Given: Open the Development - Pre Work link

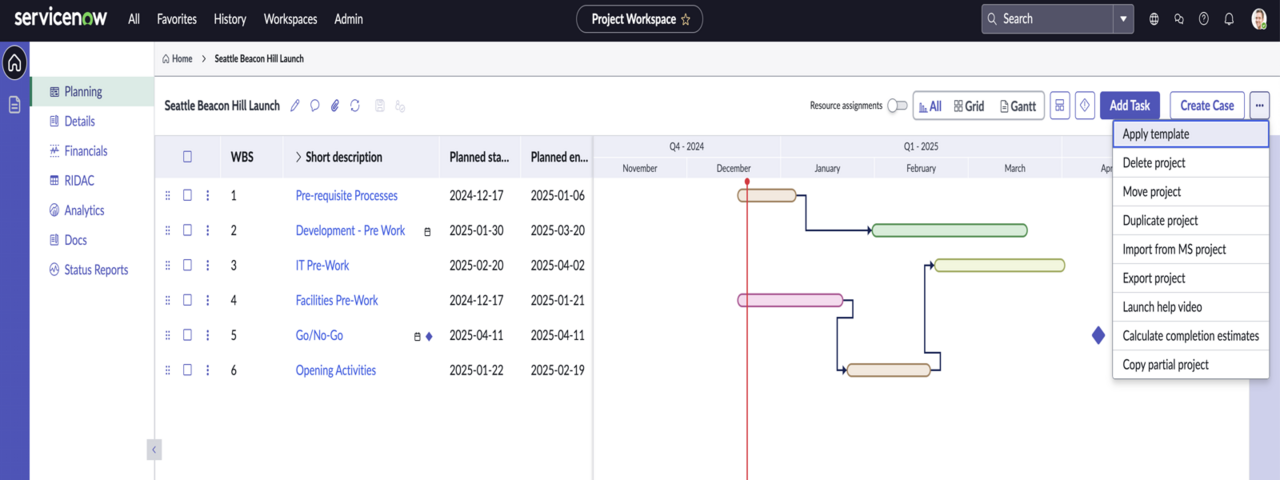Looking at the screenshot, I should point(350,231).
